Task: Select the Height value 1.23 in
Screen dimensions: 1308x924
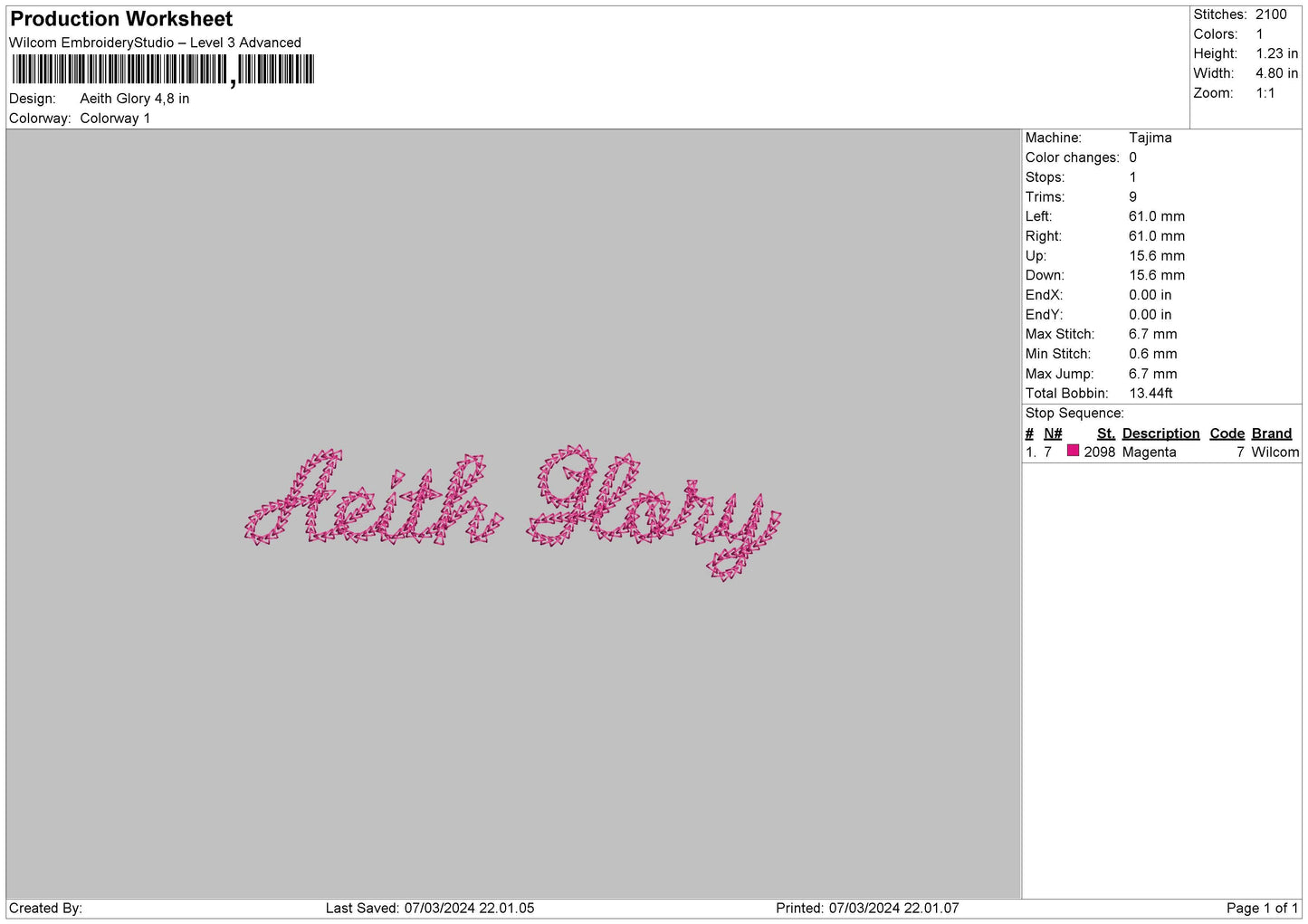Action: [1276, 53]
